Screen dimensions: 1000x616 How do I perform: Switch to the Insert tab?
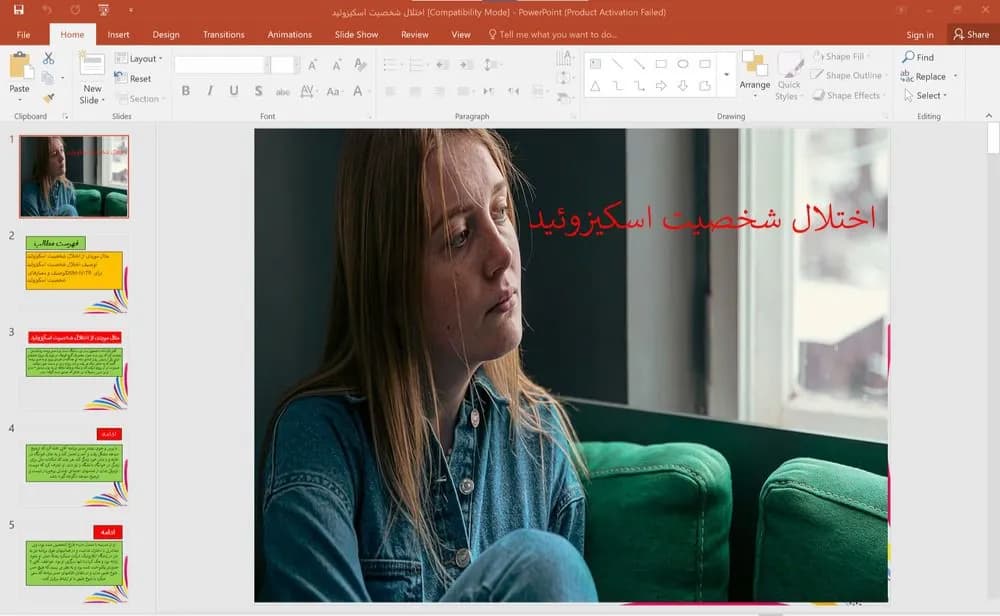tap(118, 34)
